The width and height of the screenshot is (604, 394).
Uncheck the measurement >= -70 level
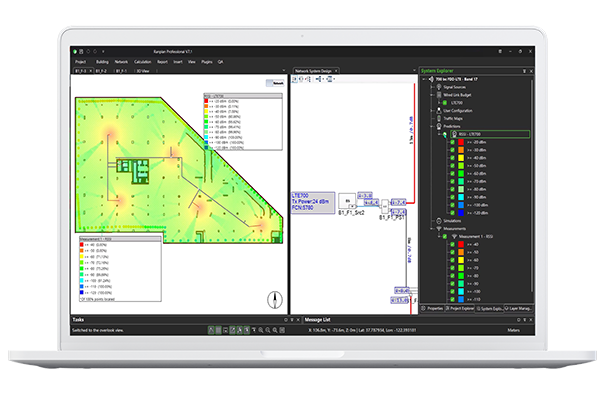coord(452,268)
